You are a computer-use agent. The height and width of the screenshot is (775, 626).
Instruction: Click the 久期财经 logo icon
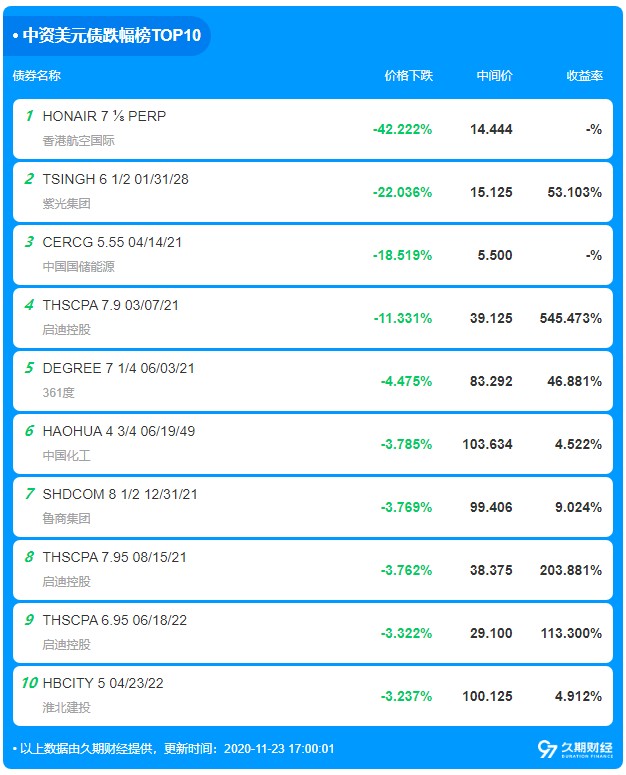[x=547, y=749]
